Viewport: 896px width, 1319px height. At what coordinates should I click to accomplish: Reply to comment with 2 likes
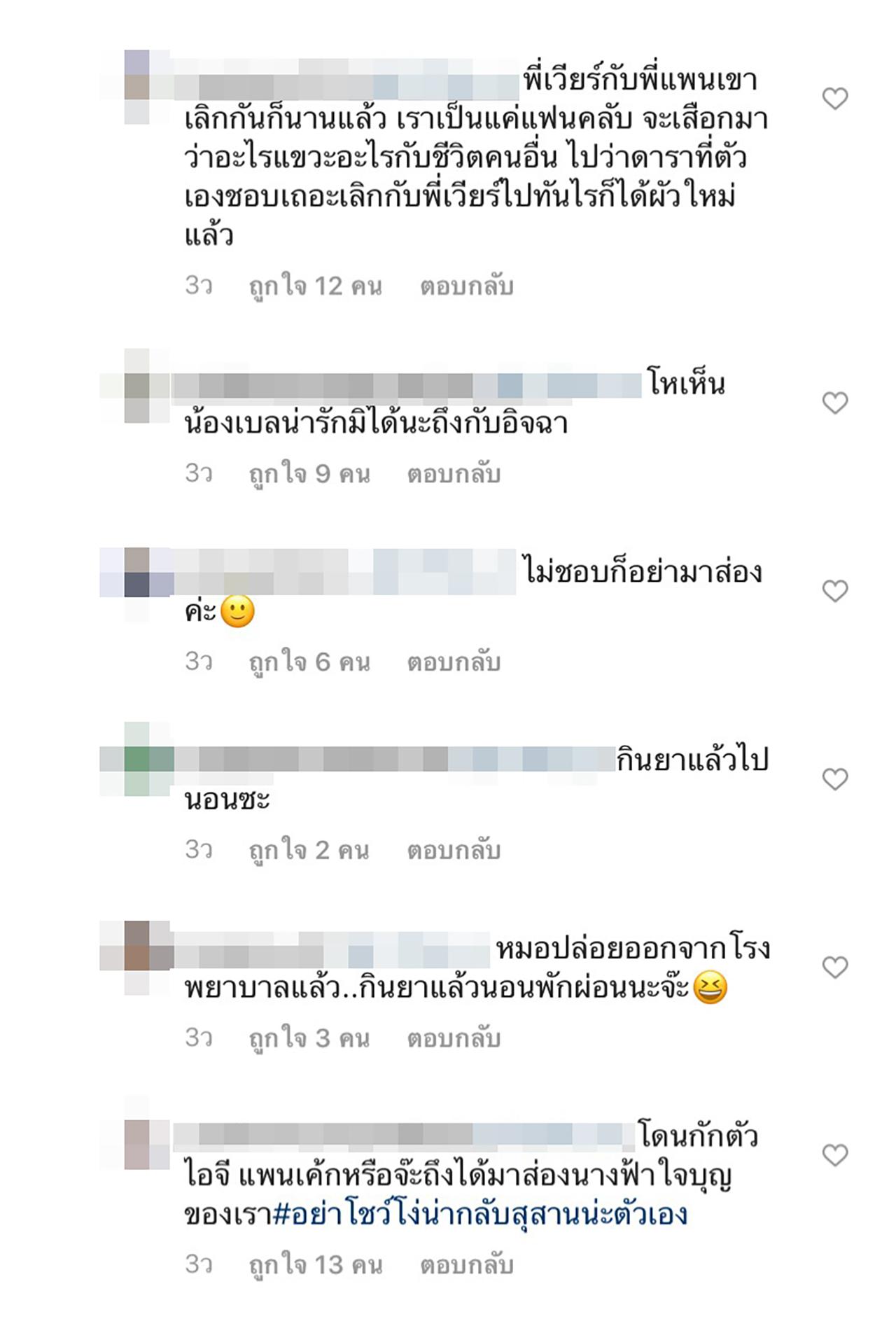click(x=454, y=850)
